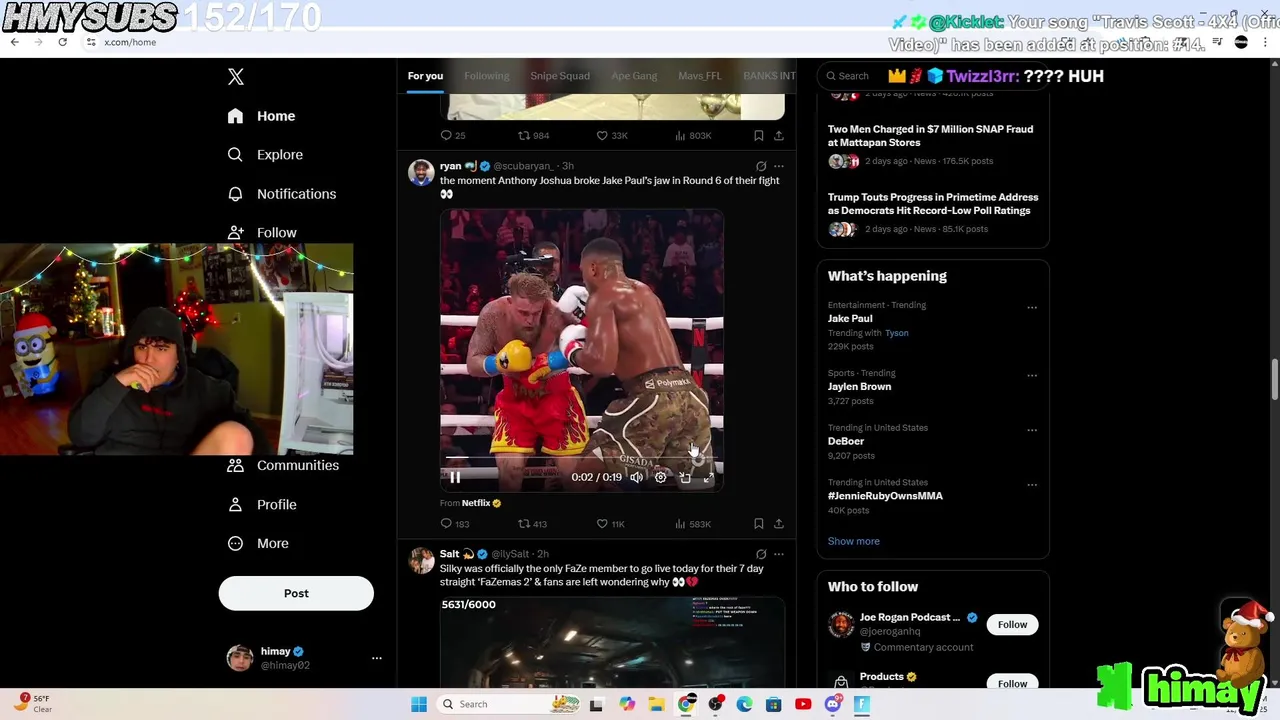Image resolution: width=1280 pixels, height=720 pixels.
Task: Reply to the post with 25 comments
Action: point(453,135)
